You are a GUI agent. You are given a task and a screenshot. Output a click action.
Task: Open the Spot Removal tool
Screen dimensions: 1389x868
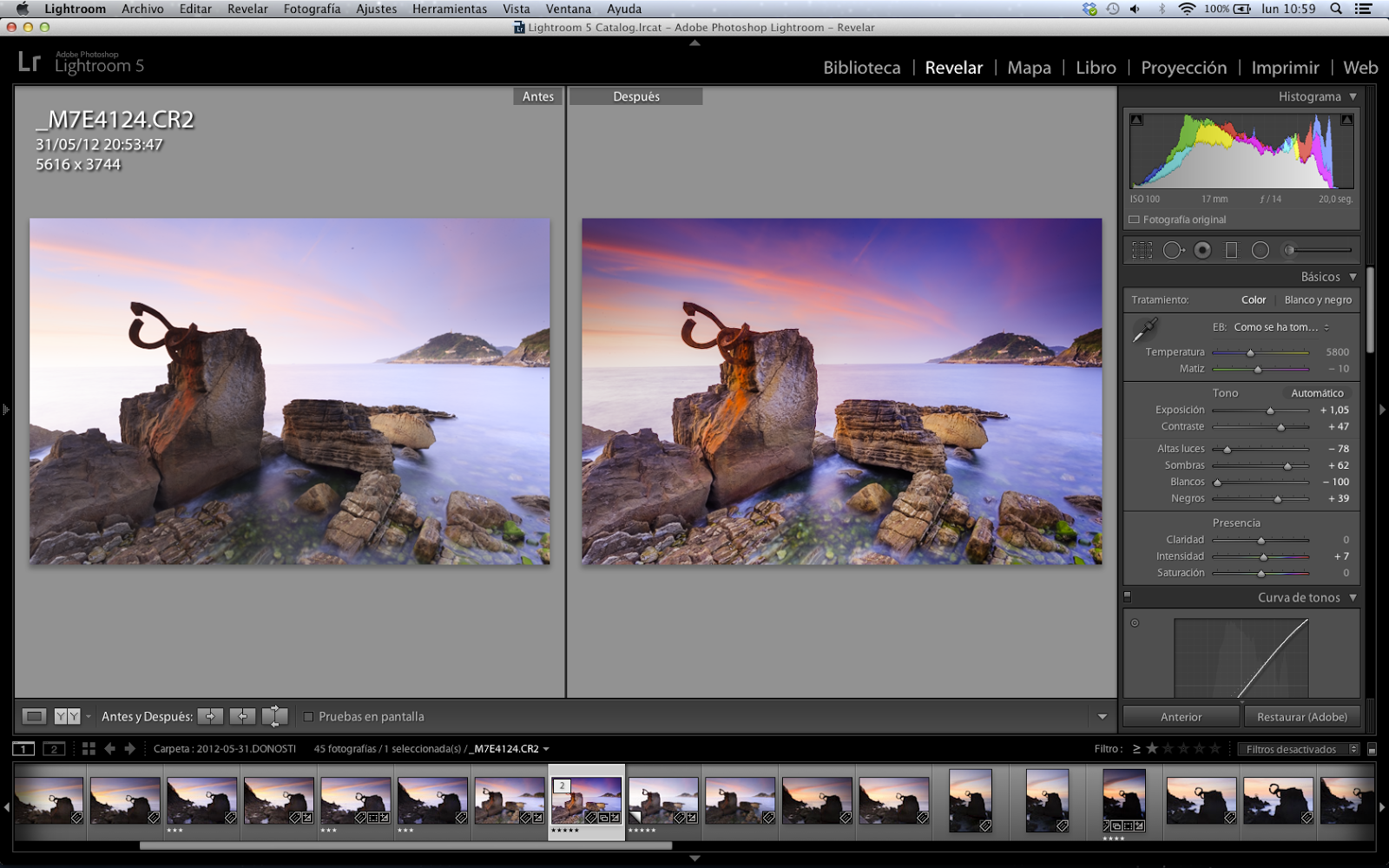coord(1173,249)
